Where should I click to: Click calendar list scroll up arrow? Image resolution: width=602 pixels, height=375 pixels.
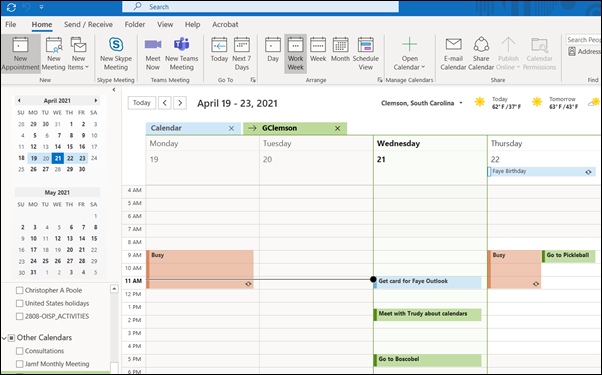[114, 289]
